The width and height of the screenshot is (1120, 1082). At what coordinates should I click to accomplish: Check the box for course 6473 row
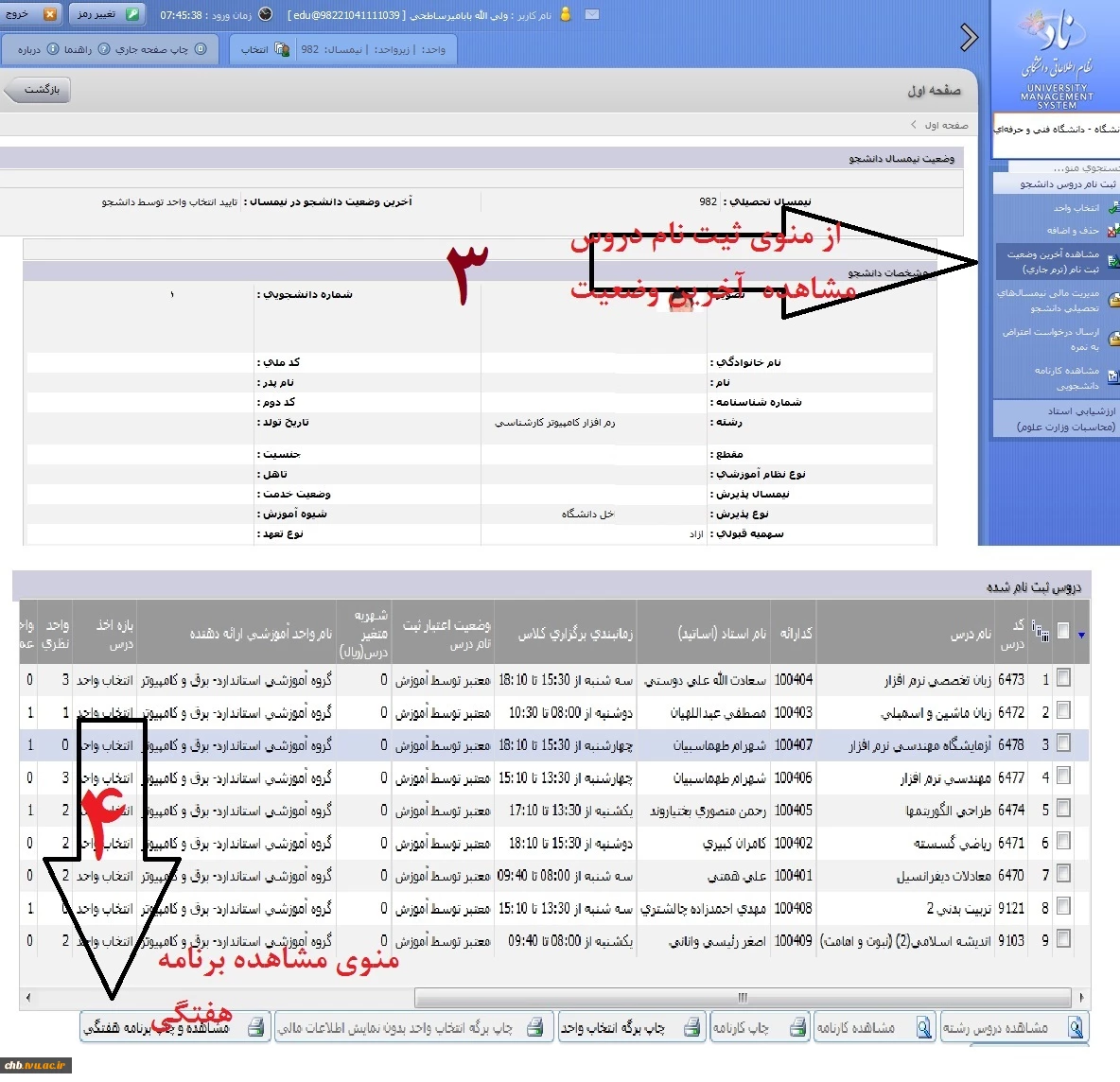click(x=1063, y=678)
